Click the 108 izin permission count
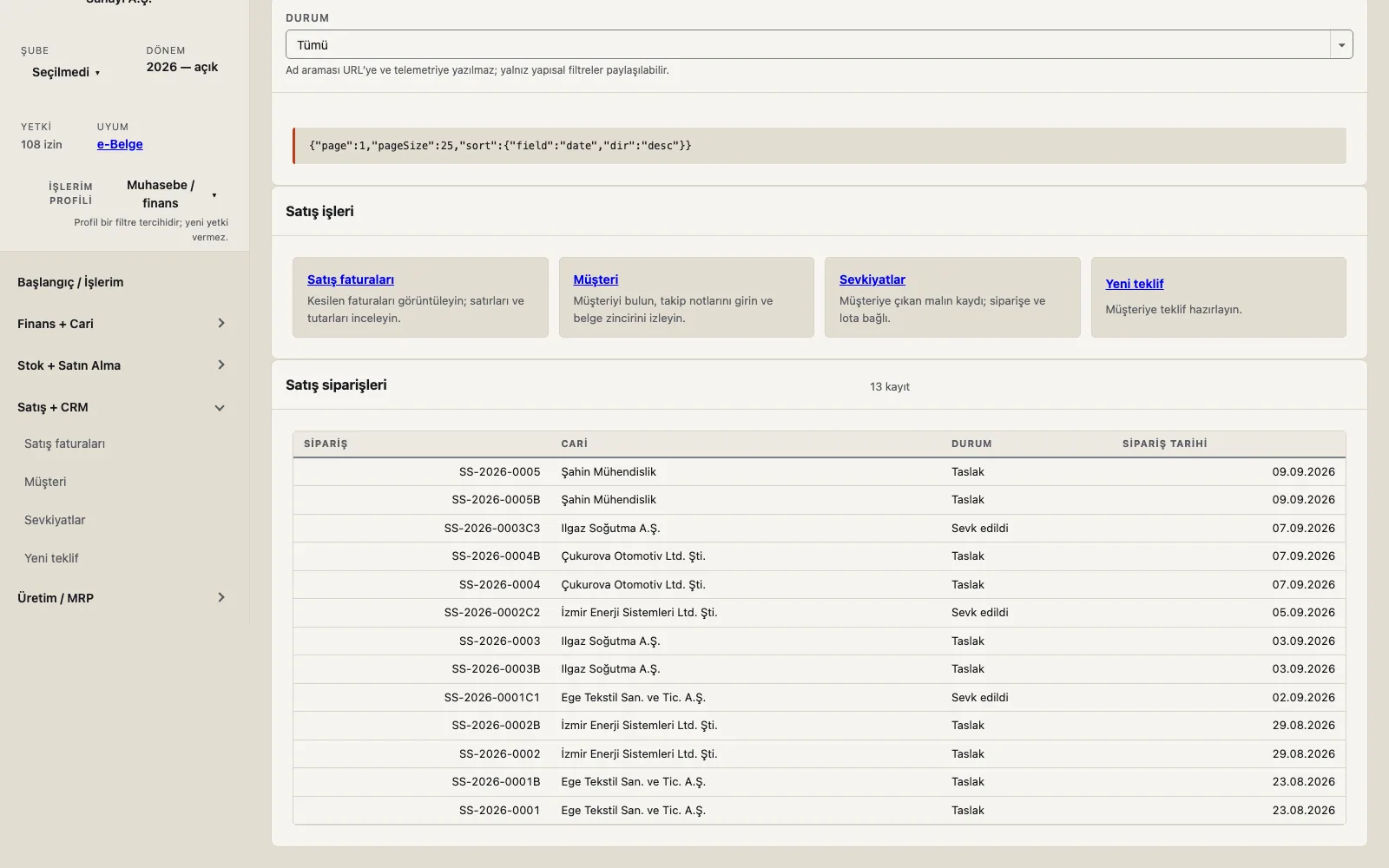 (42, 144)
